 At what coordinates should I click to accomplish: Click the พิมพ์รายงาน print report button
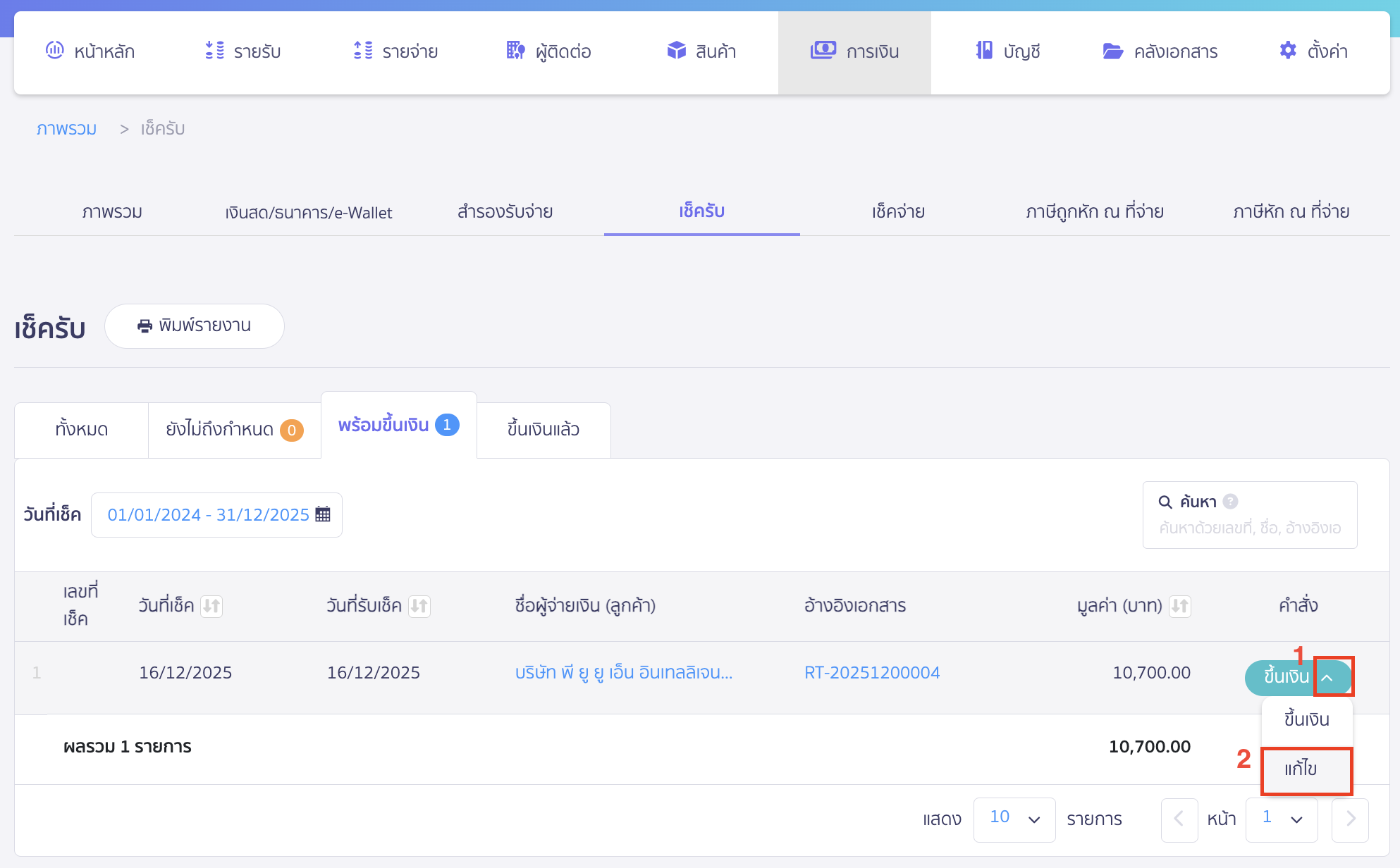(x=195, y=326)
